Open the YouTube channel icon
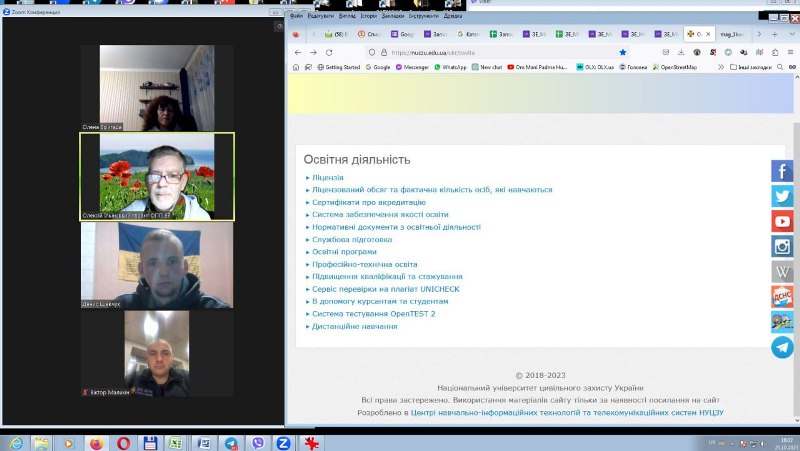 point(782,221)
